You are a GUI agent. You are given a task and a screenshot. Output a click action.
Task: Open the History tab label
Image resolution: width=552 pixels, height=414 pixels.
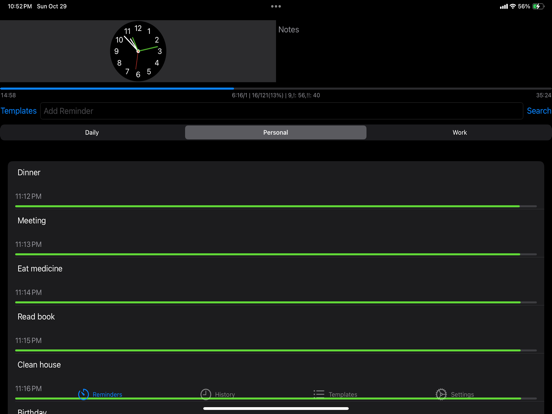225,394
